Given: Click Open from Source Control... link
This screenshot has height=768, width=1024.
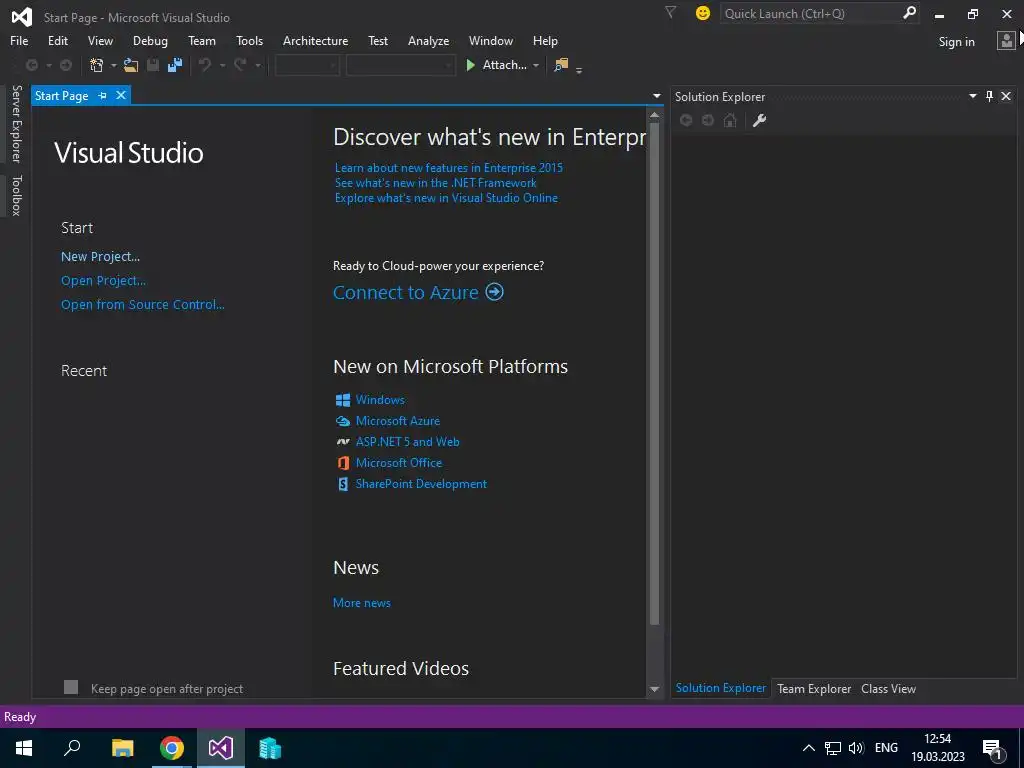Looking at the screenshot, I should coord(142,304).
